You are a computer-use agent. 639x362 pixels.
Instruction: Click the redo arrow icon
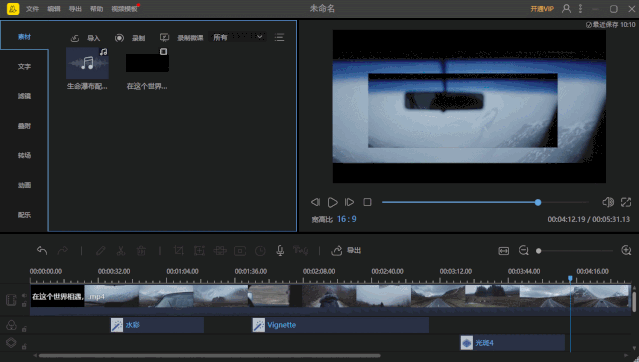(x=63, y=250)
